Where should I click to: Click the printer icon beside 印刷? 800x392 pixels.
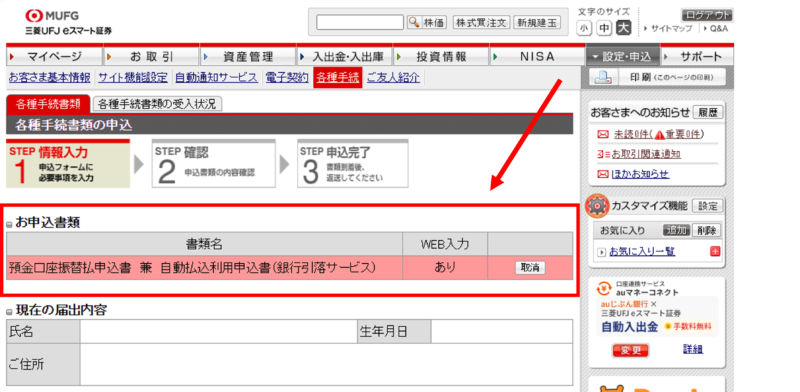604,78
